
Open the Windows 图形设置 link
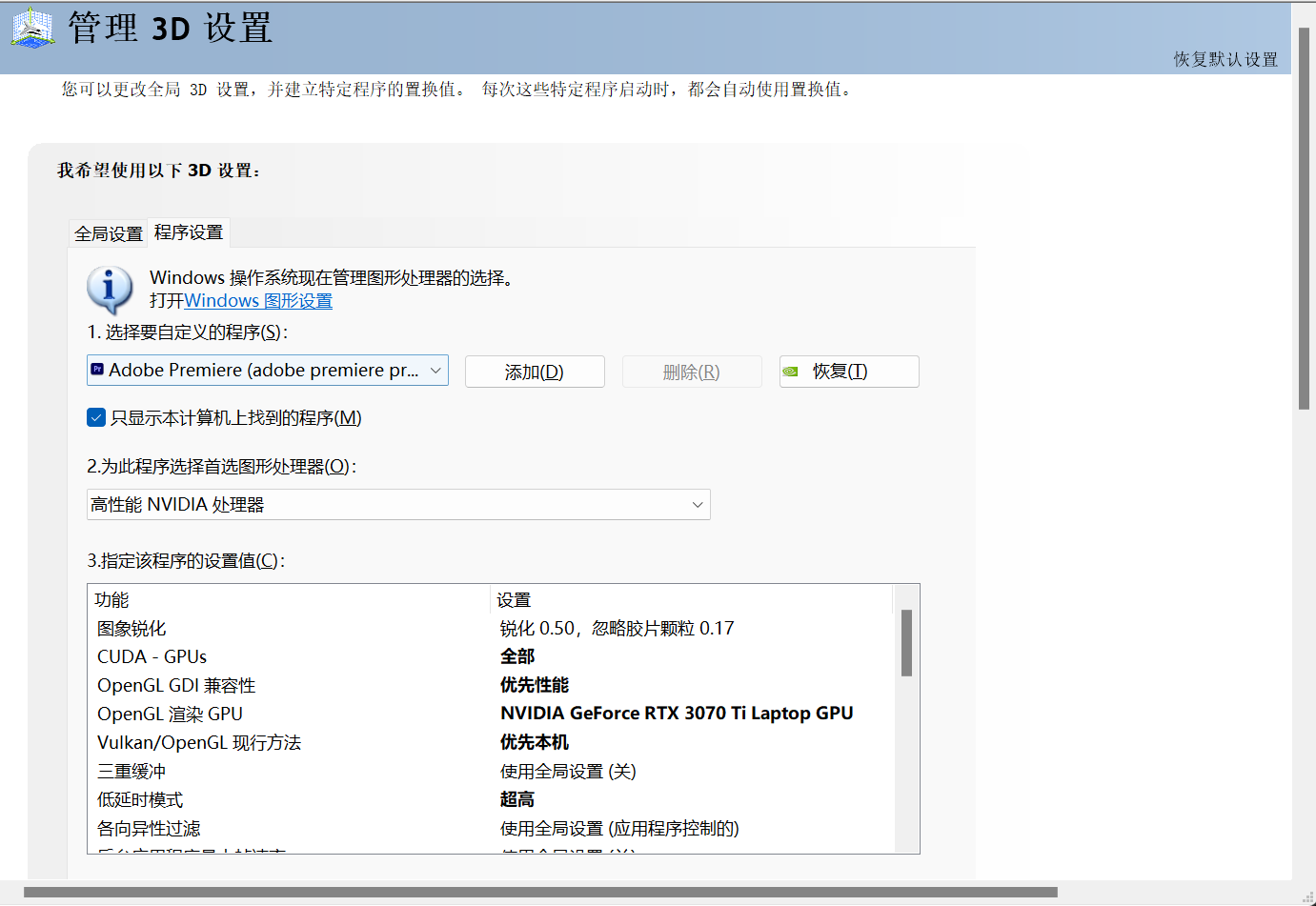[258, 301]
